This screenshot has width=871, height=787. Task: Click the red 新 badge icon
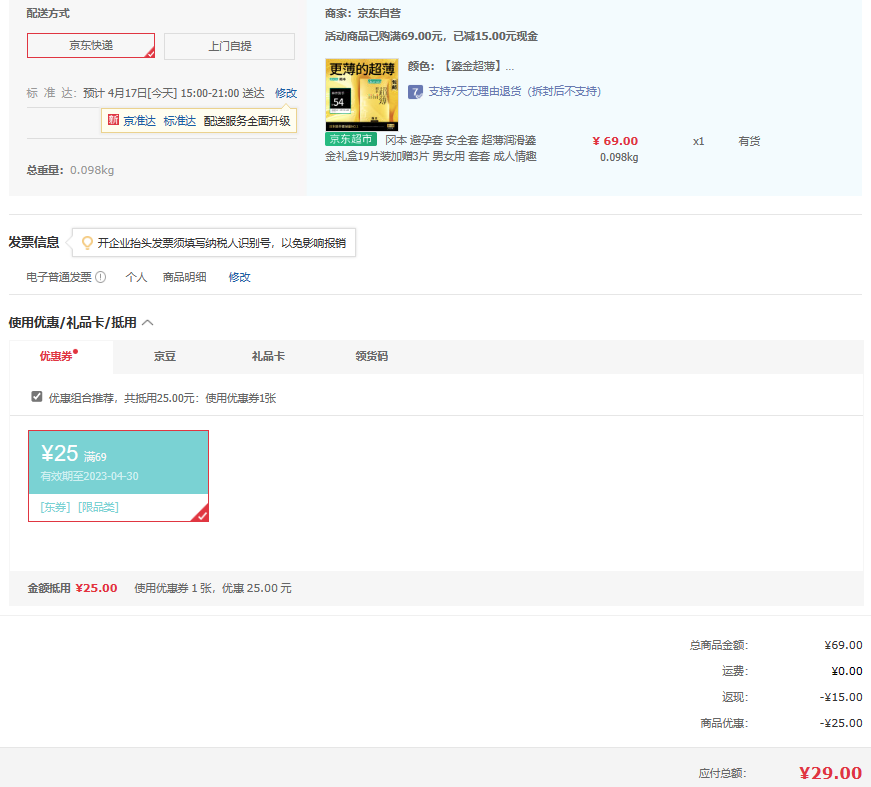point(113,120)
